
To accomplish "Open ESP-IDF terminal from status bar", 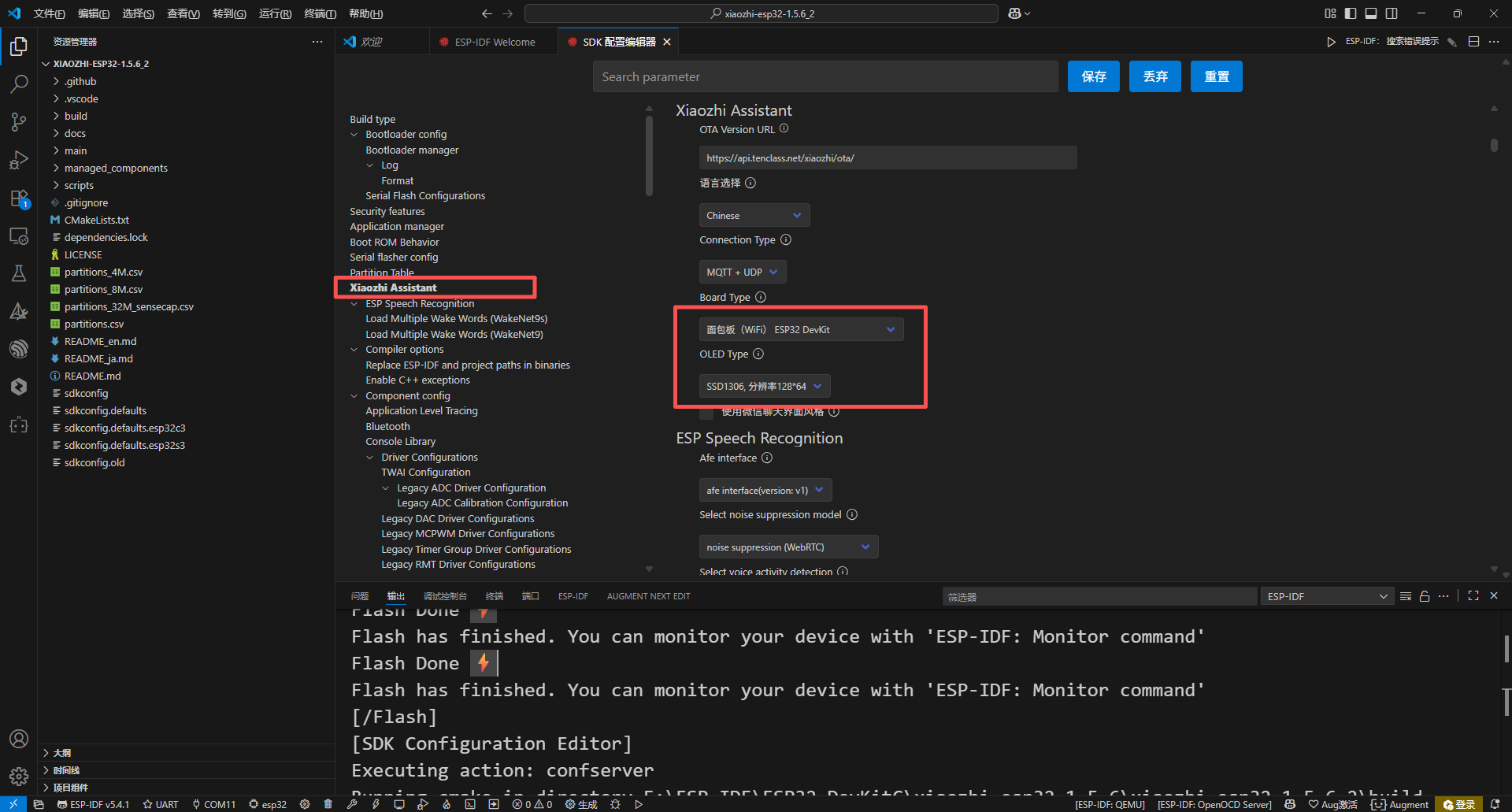I will 470,804.
